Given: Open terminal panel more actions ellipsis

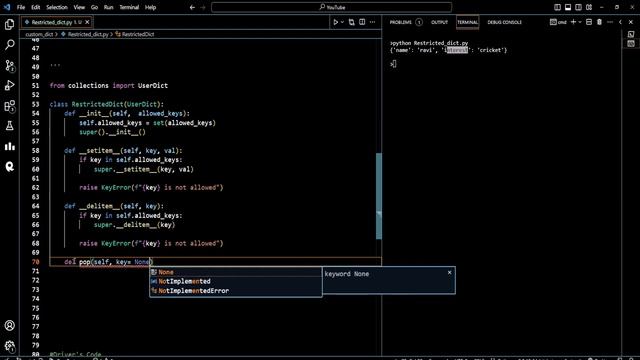Looking at the screenshot, I should click(x=610, y=22).
